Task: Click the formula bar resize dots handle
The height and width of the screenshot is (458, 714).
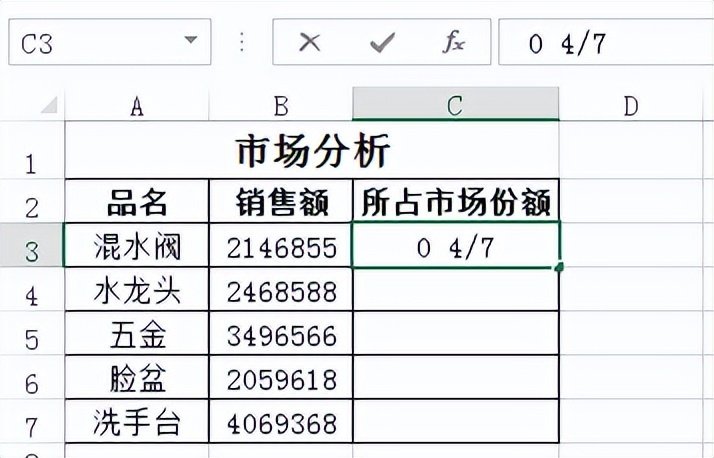Action: point(242,42)
